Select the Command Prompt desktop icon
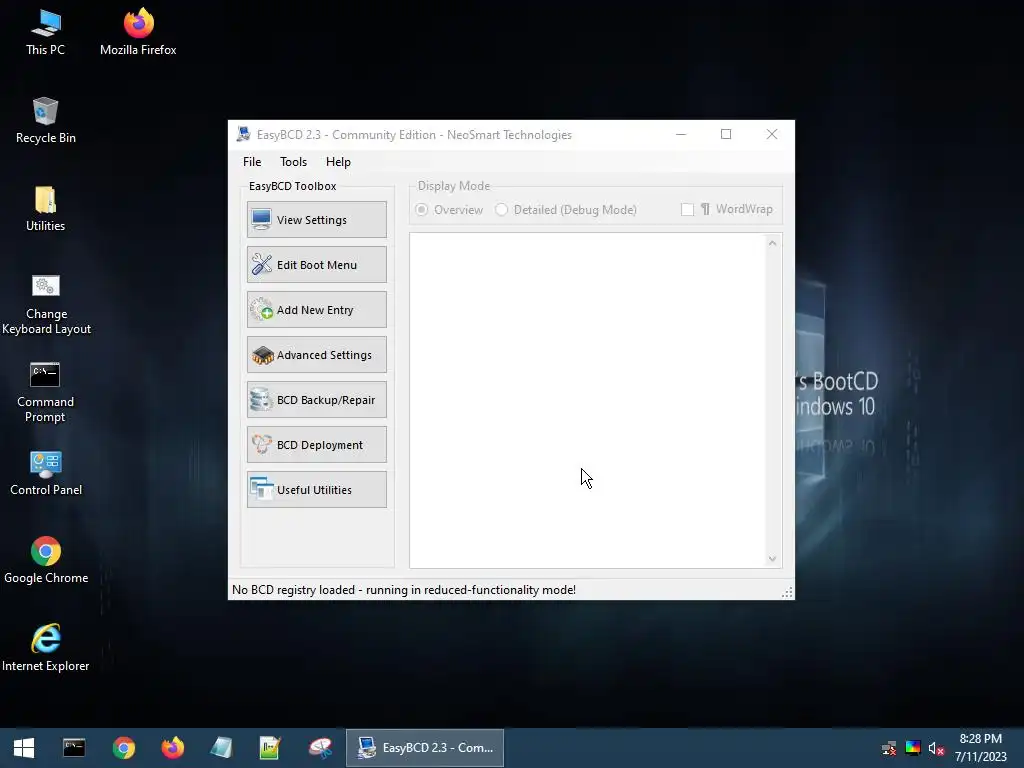1024x768 pixels. click(x=46, y=392)
